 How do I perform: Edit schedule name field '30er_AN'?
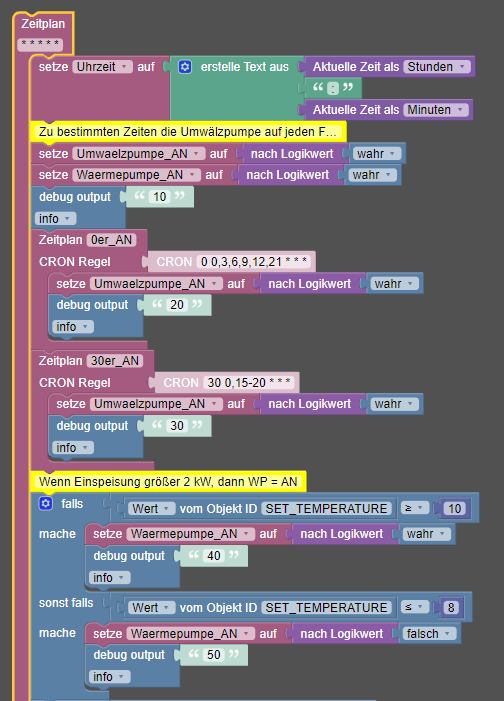click(115, 361)
